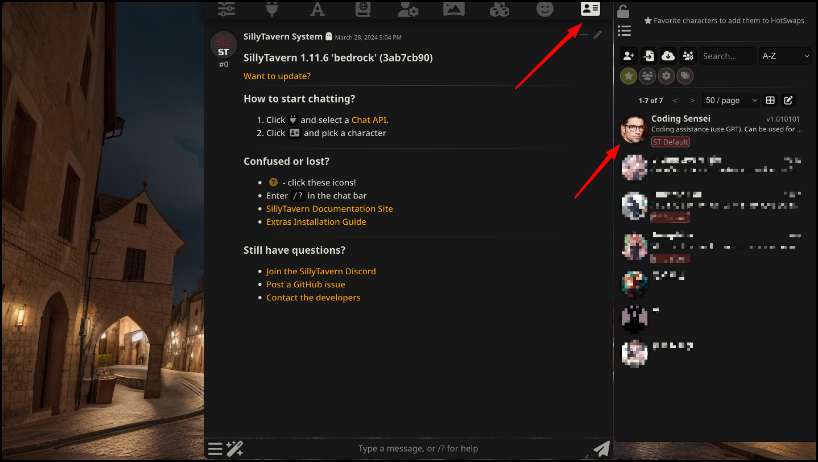Open the AI Response Configuration sliders panel

[x=226, y=9]
